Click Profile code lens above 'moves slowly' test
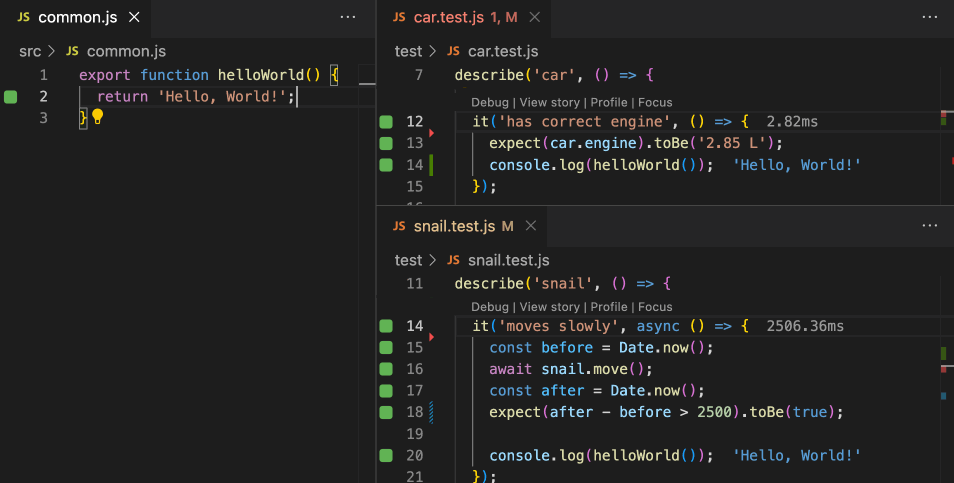 [609, 307]
